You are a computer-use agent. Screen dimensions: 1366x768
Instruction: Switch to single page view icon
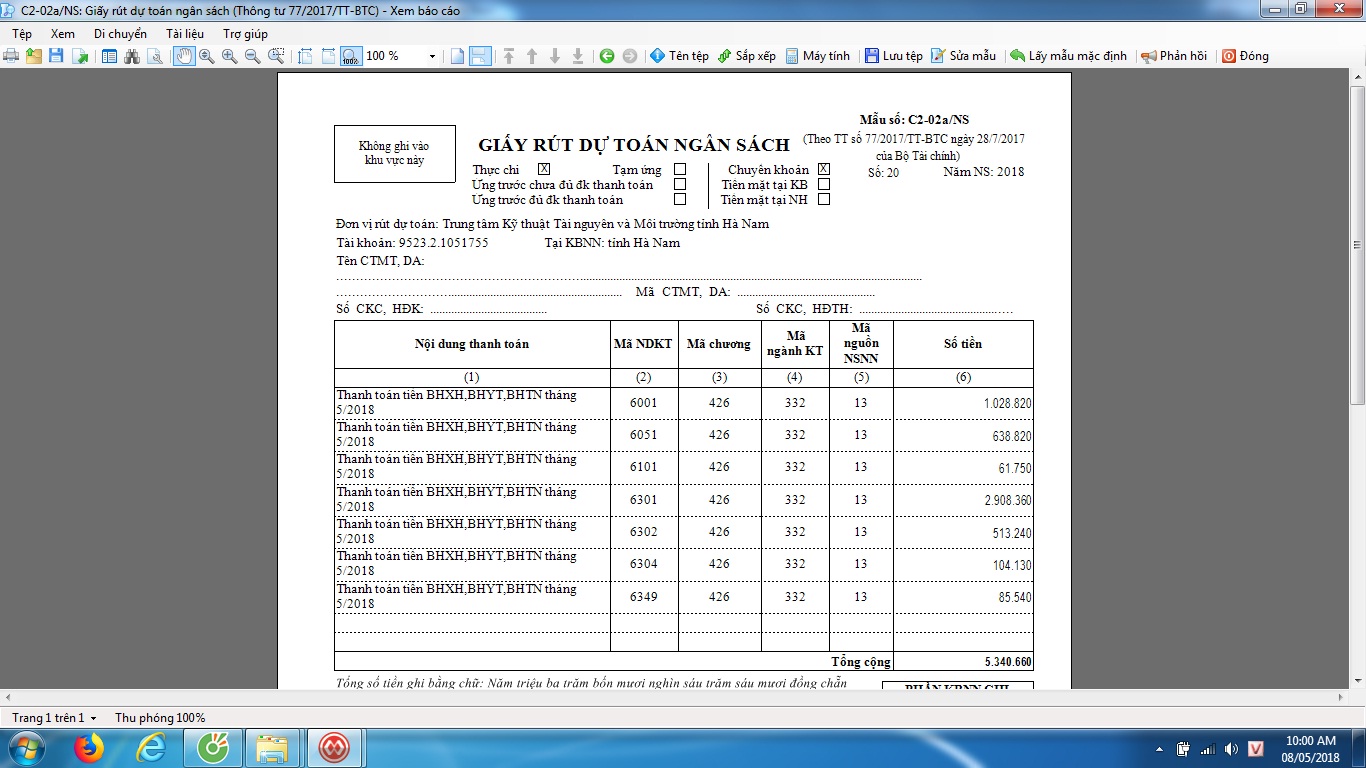[457, 56]
